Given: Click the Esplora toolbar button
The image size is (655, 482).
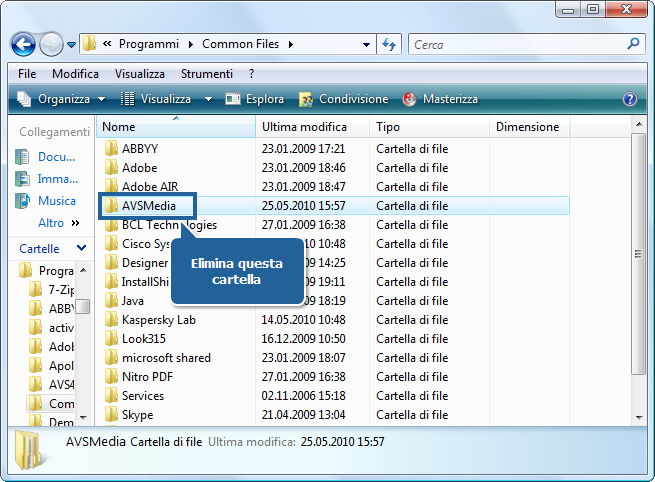Looking at the screenshot, I should point(254,99).
